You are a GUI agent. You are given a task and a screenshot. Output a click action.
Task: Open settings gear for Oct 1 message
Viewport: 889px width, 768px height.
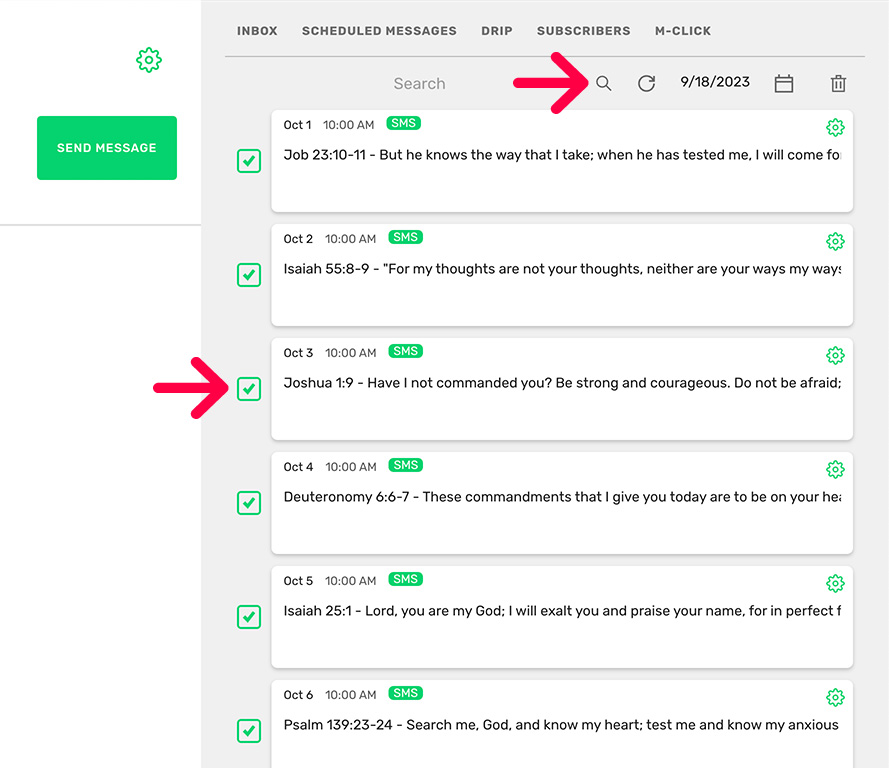click(x=835, y=127)
